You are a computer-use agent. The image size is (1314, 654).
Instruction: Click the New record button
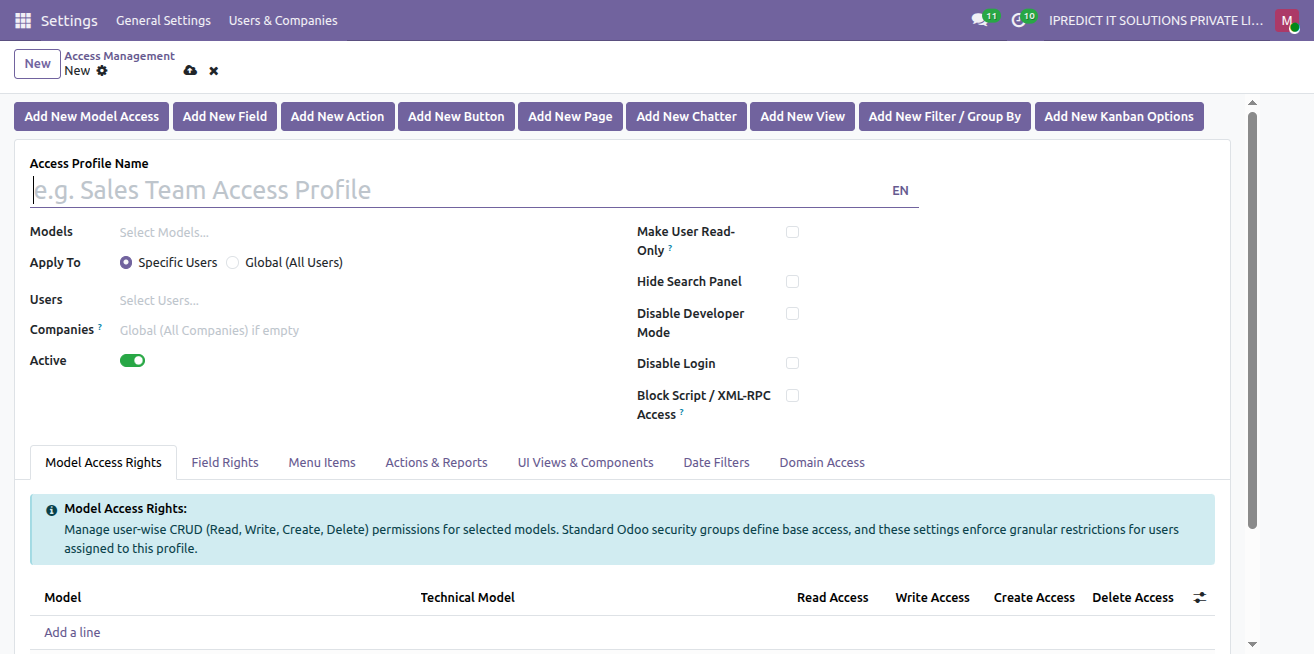click(x=38, y=64)
